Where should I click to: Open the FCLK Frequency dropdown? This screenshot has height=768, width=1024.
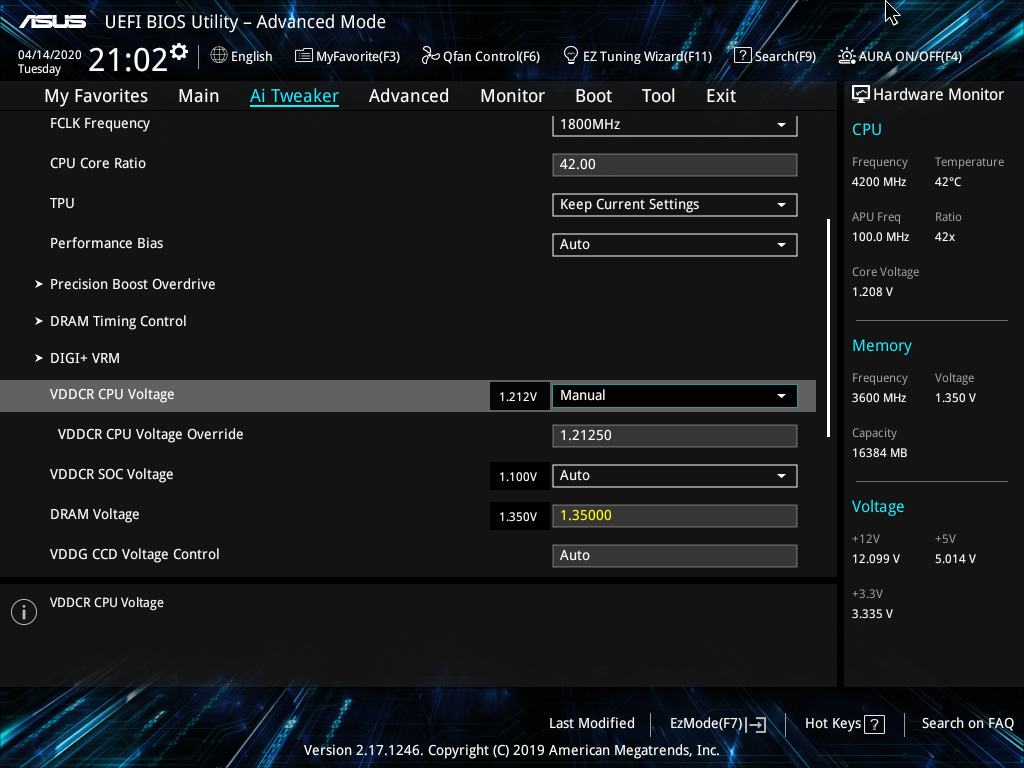675,125
